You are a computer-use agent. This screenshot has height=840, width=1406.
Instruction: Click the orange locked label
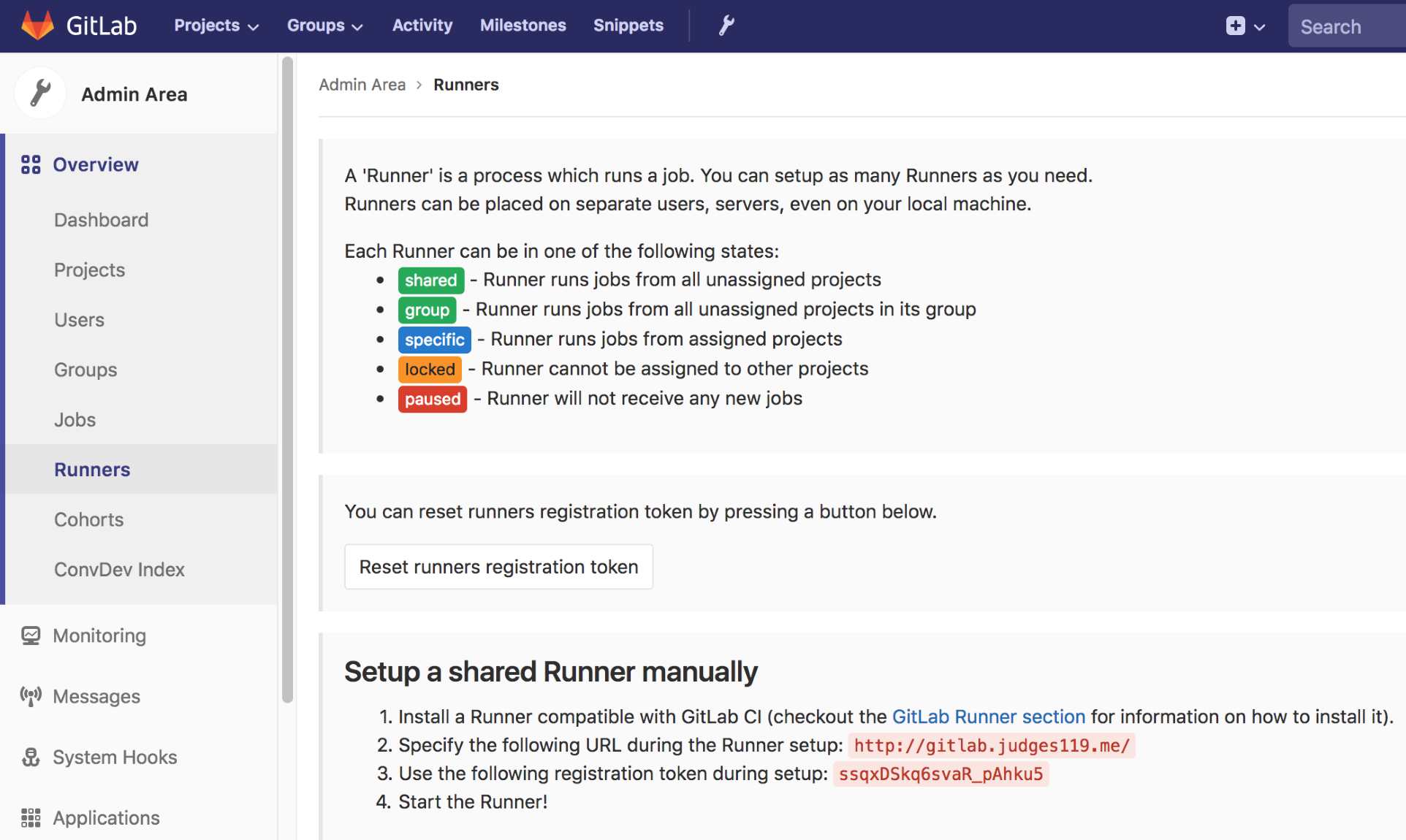pyautogui.click(x=430, y=370)
